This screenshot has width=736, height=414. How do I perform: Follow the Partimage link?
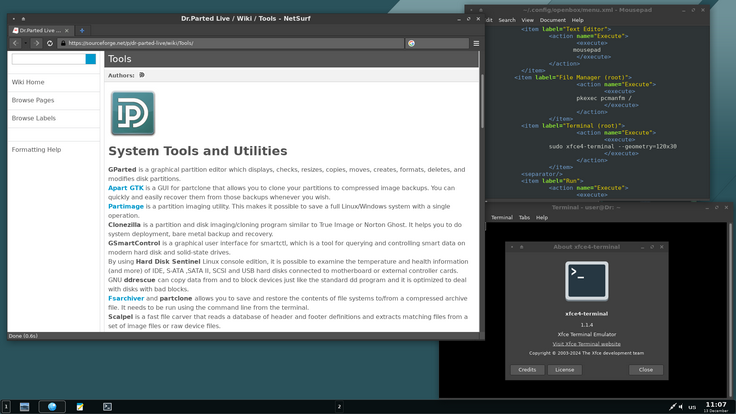pos(126,207)
